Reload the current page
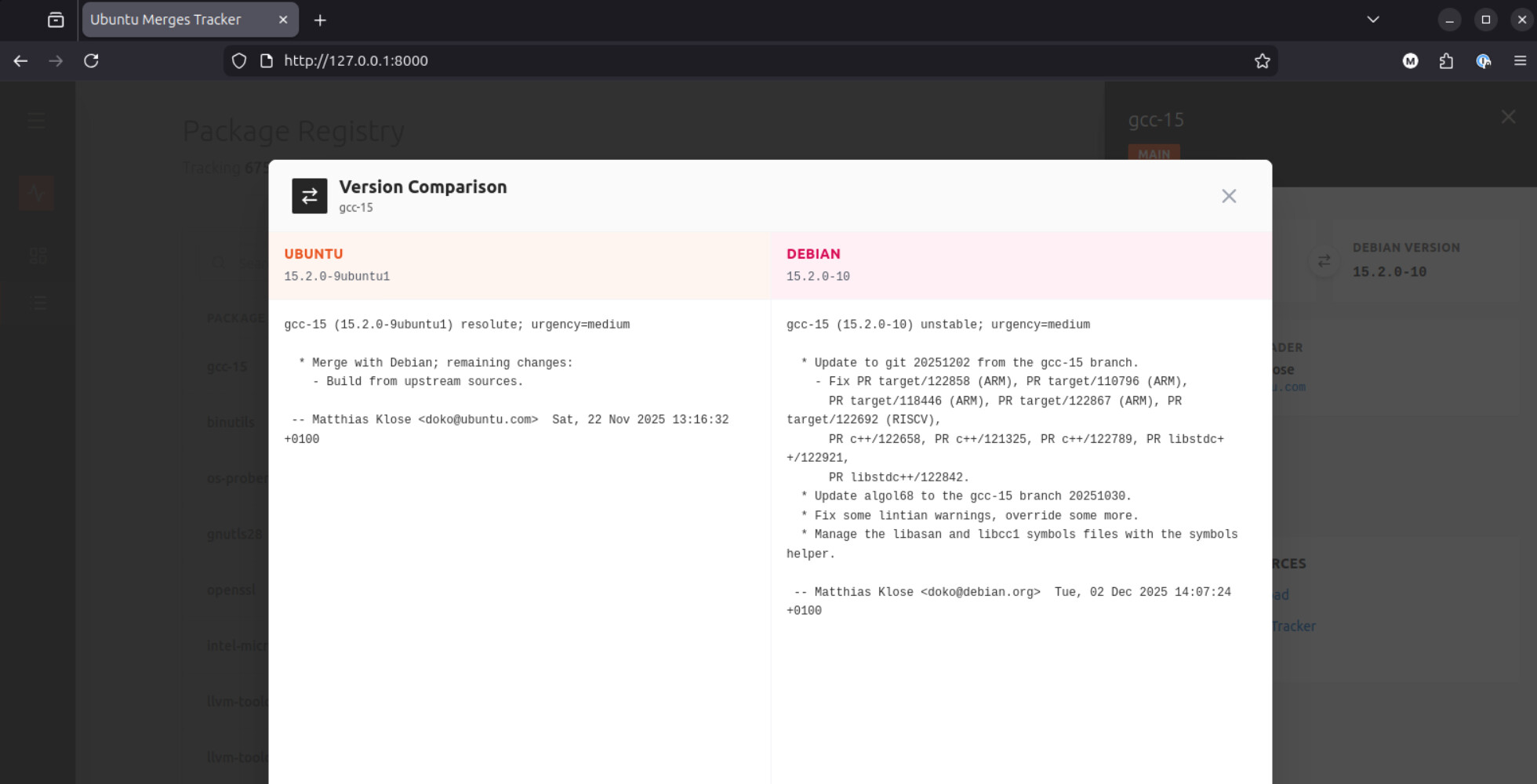Viewport: 1537px width, 784px height. coord(91,61)
